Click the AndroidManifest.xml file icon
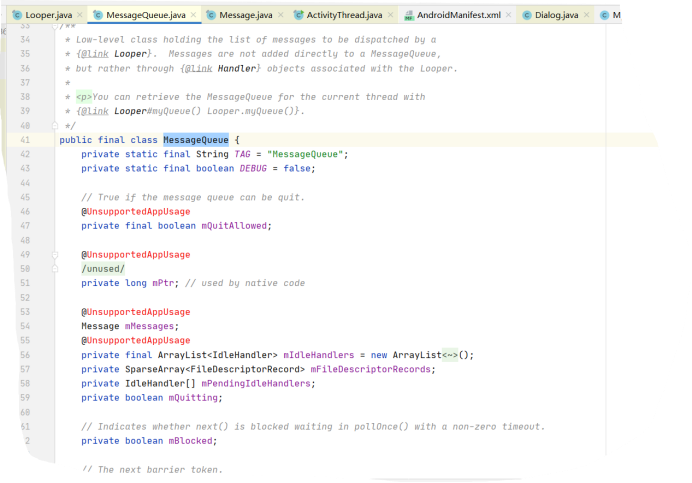This screenshot has height=483, width=692. (409, 15)
